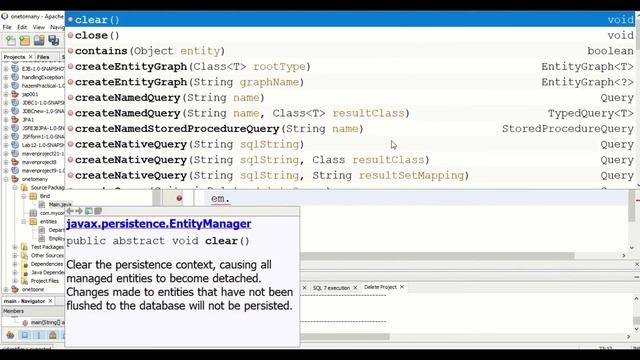Go forward in the Javadoc popup

79,211
